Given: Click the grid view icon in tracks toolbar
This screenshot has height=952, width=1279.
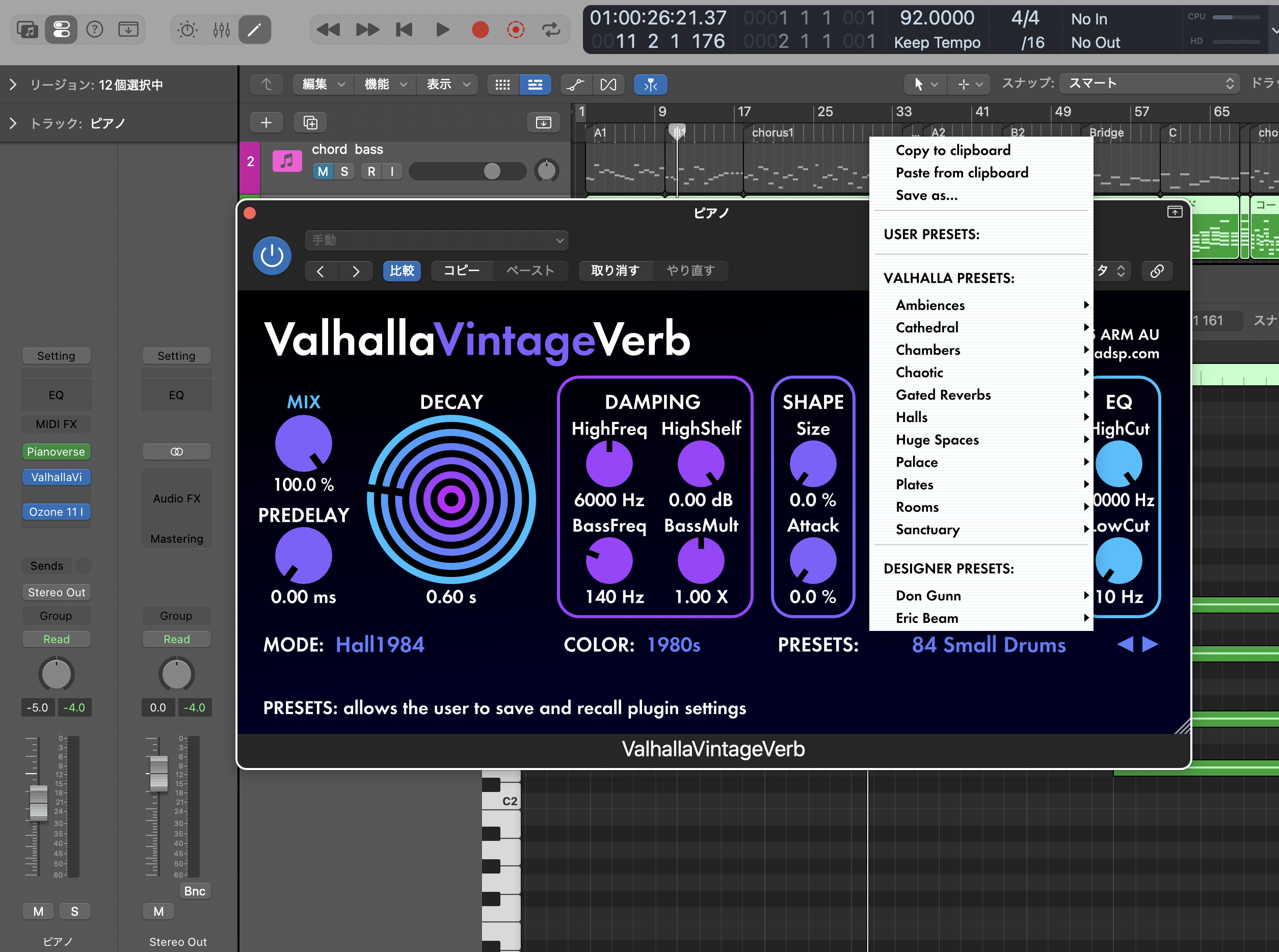Looking at the screenshot, I should [x=502, y=85].
